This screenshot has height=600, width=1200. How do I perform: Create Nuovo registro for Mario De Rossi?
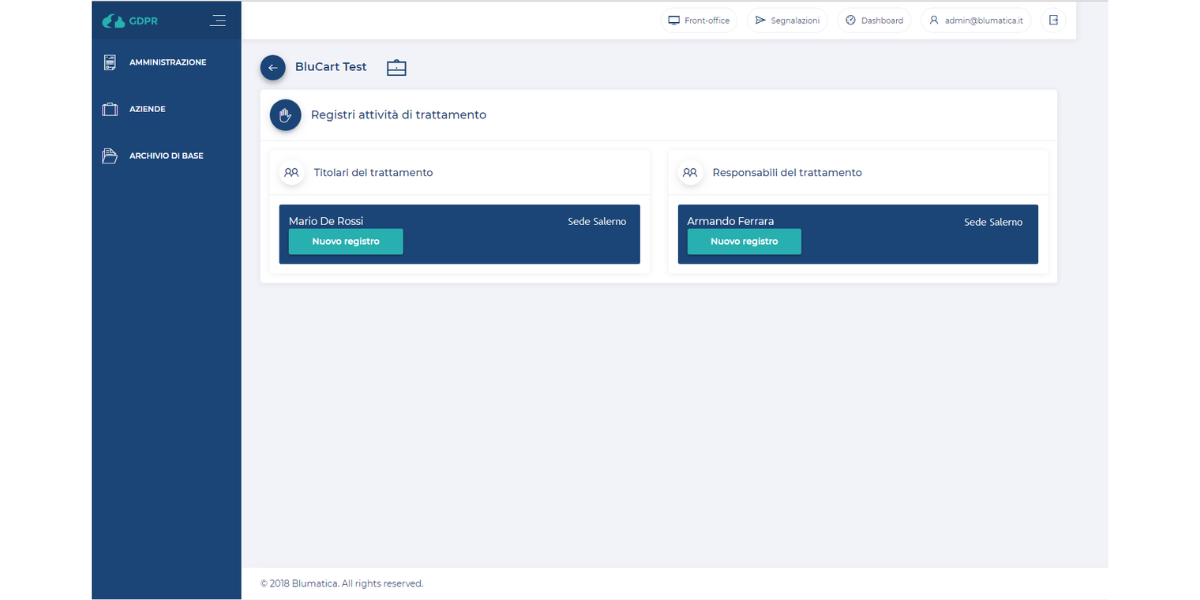pyautogui.click(x=346, y=241)
